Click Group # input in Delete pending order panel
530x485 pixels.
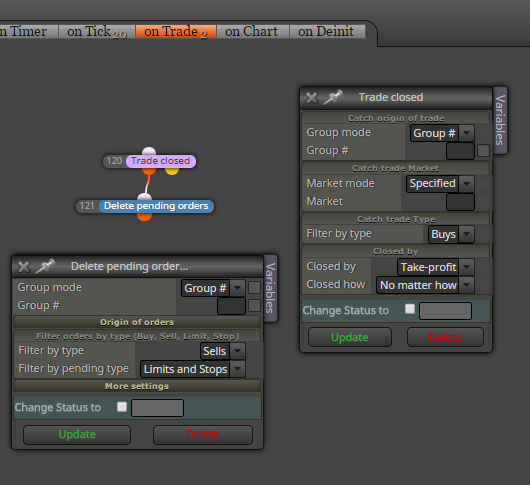point(231,306)
